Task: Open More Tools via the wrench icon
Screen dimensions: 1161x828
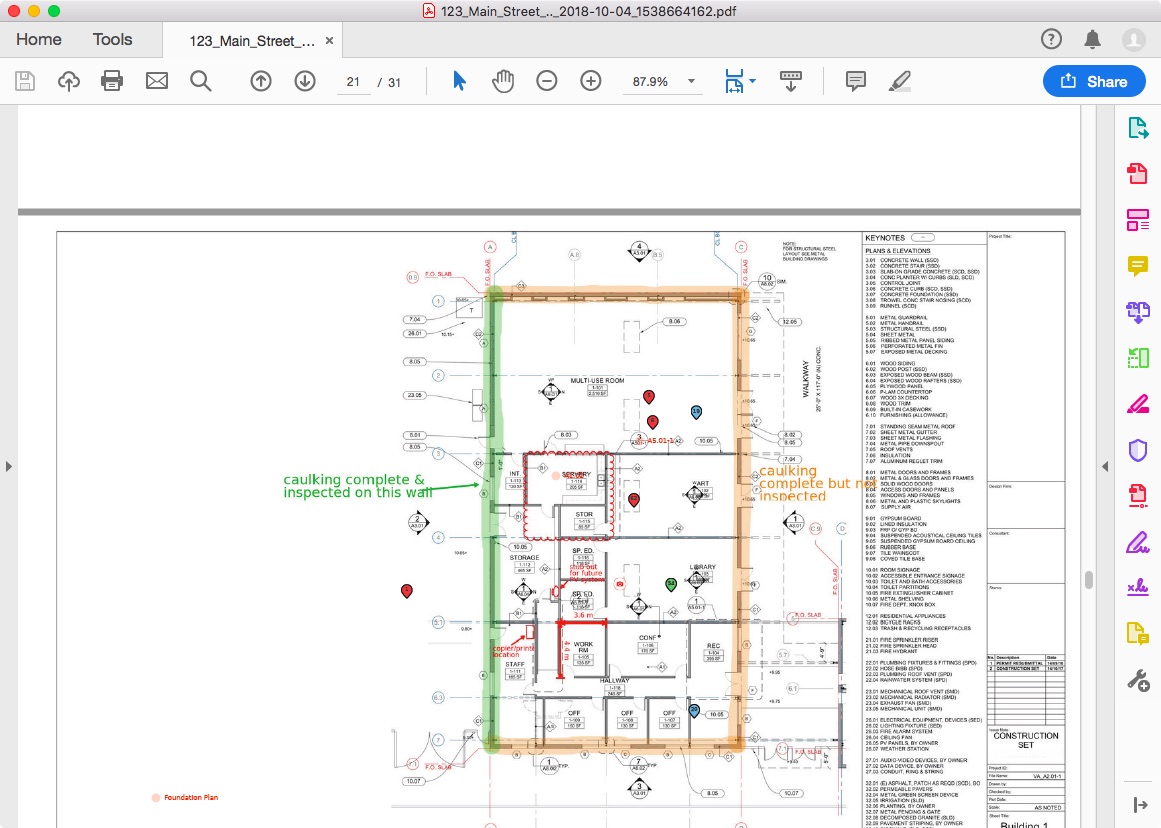Action: tap(1139, 679)
